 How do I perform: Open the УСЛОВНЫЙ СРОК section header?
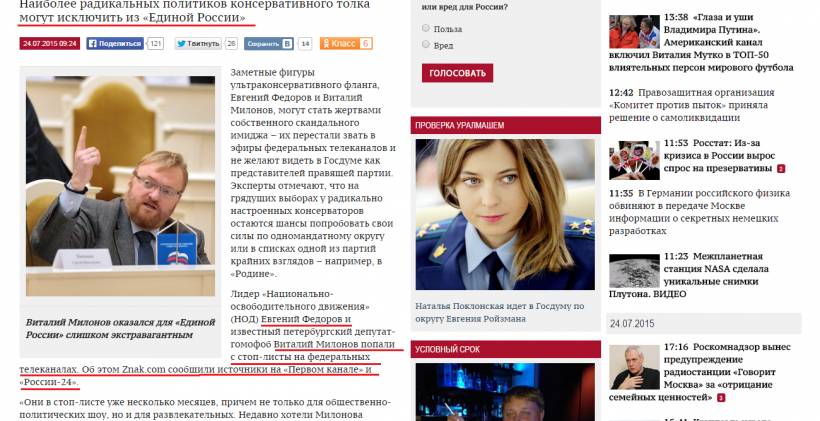click(506, 349)
